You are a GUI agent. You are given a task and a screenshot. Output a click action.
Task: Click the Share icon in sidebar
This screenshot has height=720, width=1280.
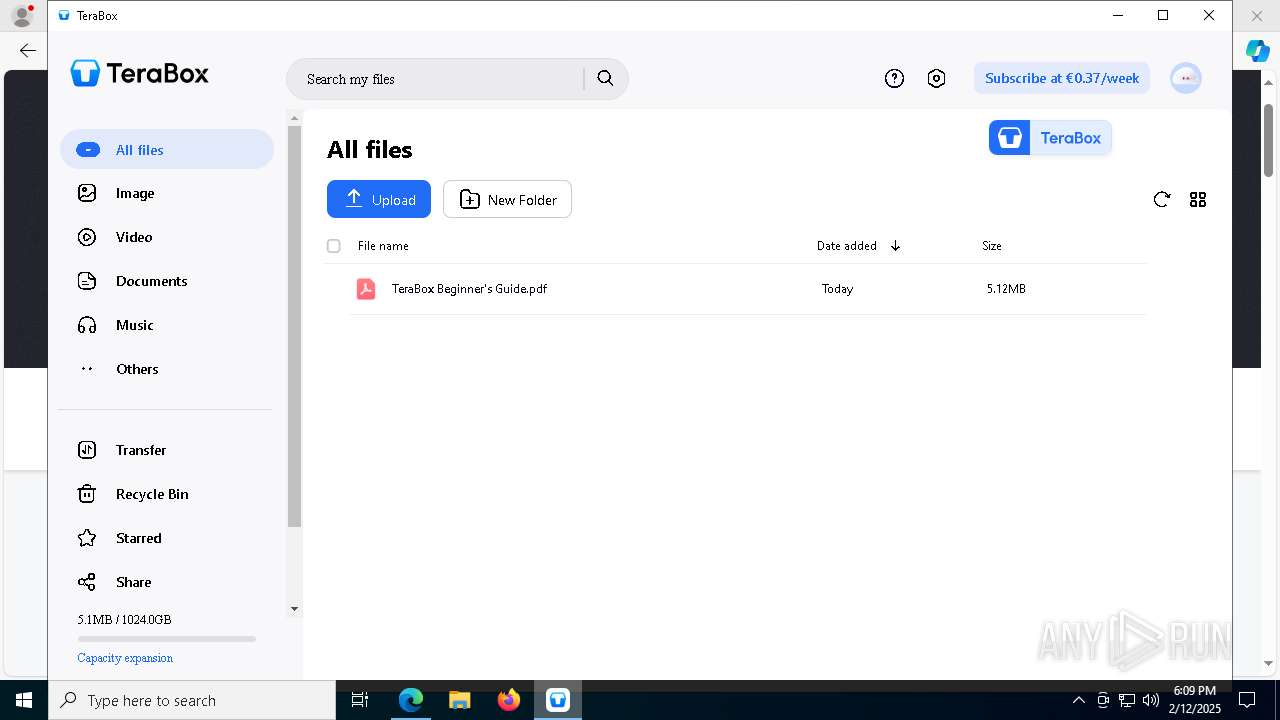coord(87,582)
